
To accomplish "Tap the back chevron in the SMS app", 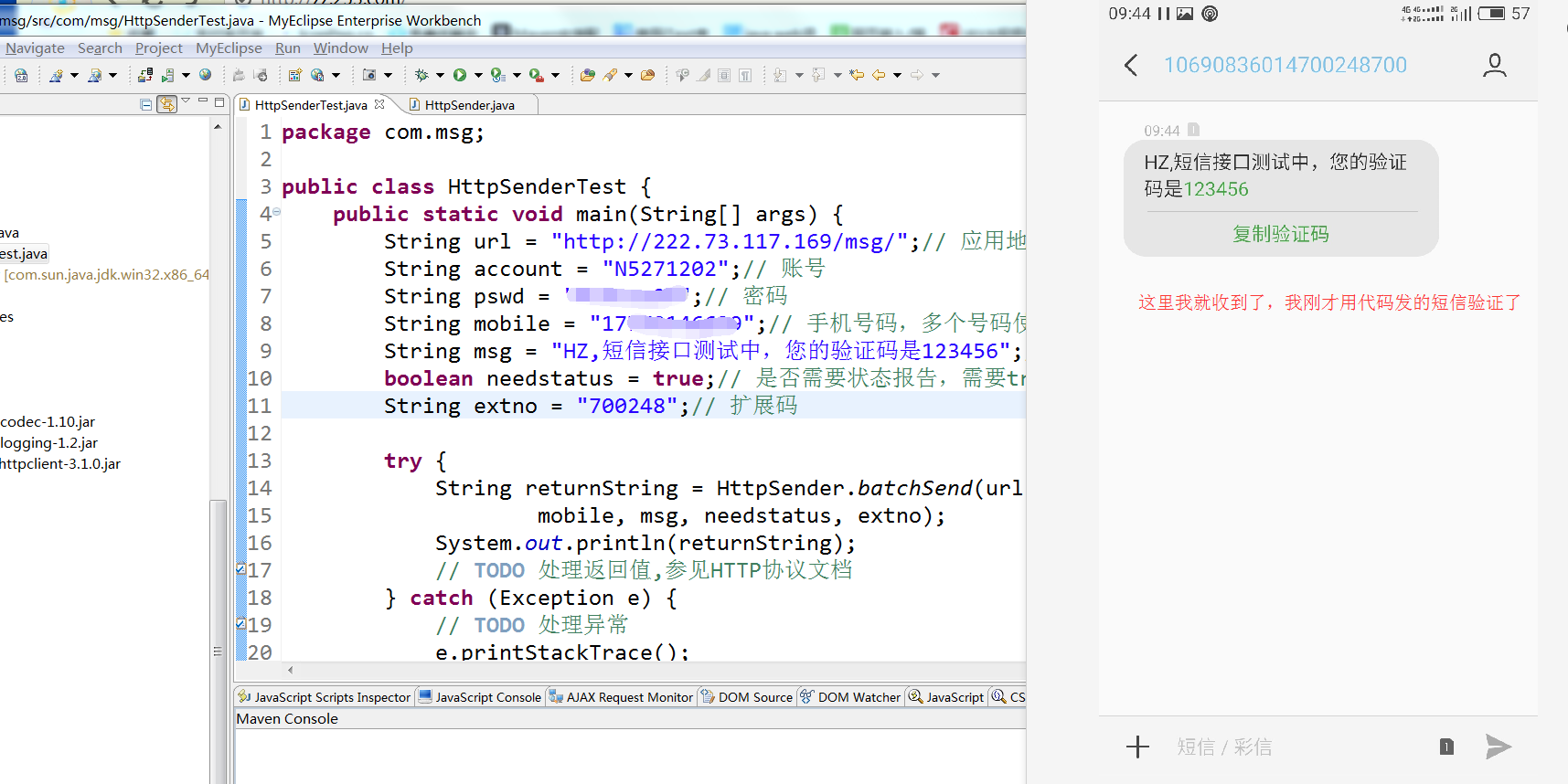I will pyautogui.click(x=1131, y=65).
